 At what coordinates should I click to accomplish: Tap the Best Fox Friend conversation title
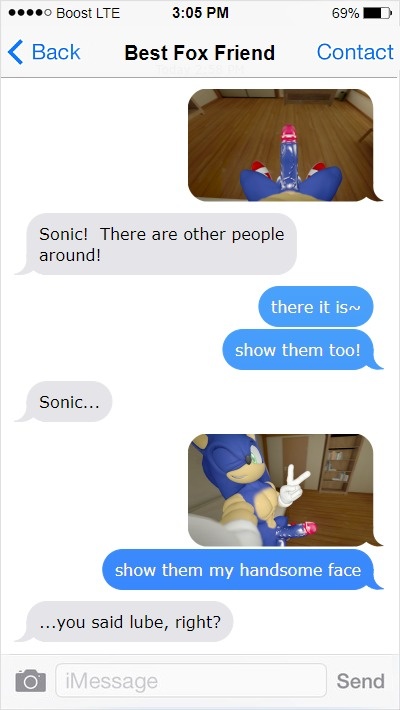tap(200, 53)
